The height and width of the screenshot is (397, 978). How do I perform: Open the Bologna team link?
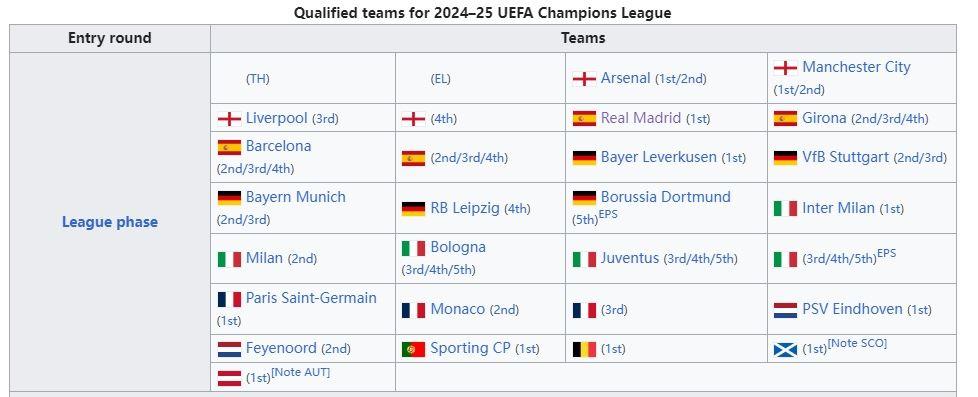458,247
